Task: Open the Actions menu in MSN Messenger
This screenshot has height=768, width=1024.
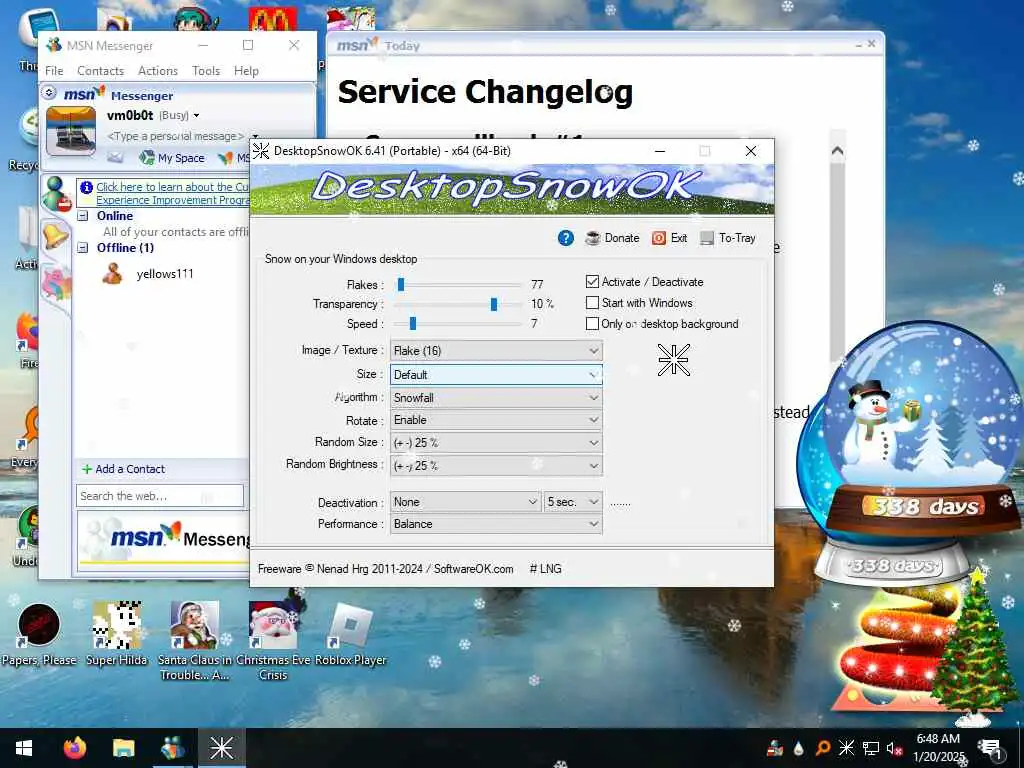Action: 157,71
